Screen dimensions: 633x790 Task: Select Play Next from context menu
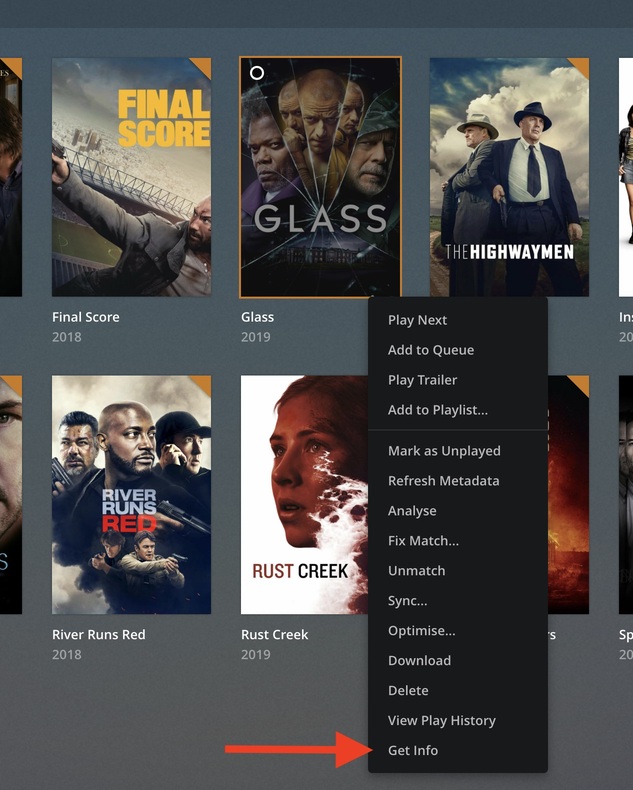(417, 320)
